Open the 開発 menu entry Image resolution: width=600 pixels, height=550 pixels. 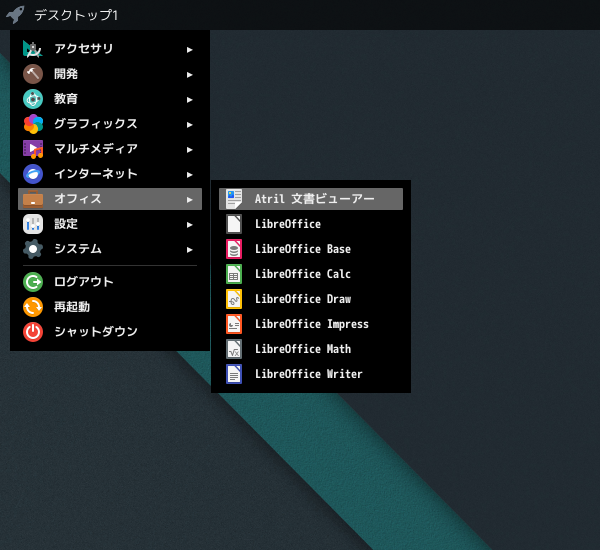tap(110, 74)
